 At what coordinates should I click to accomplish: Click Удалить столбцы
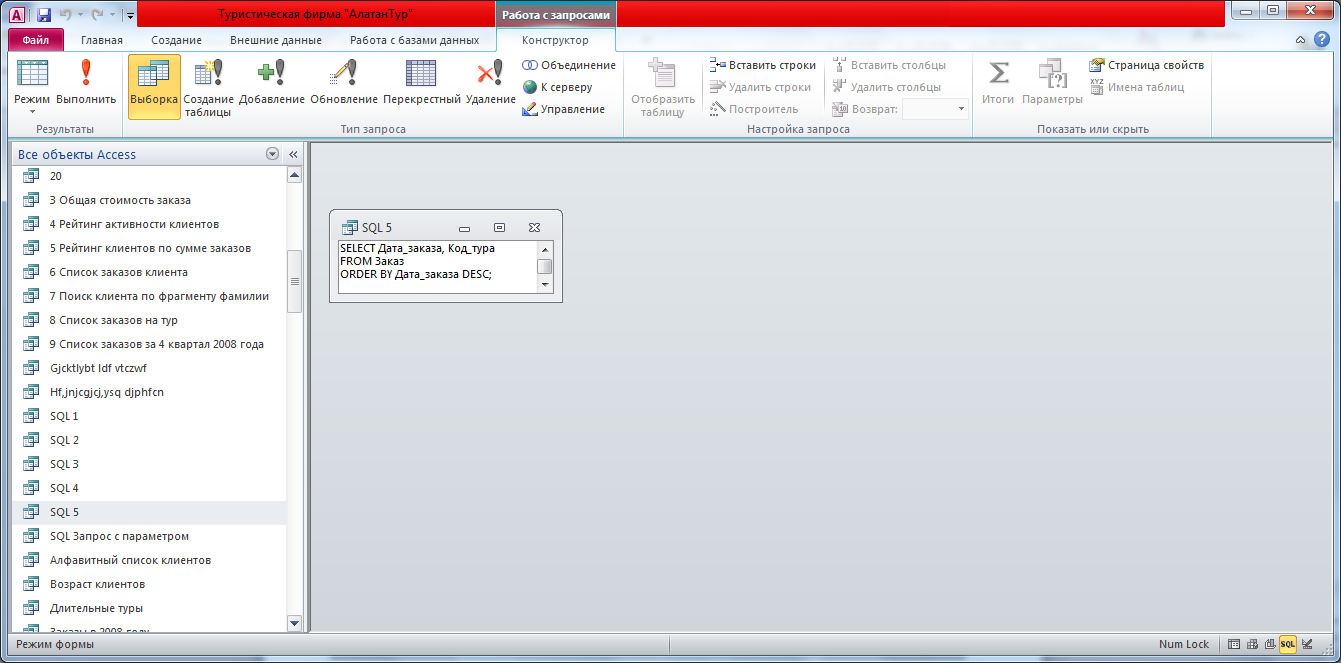886,87
